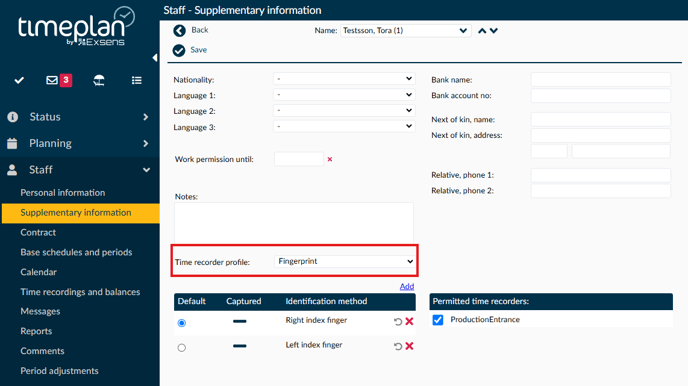
Task: Go to Time recordings and balances
Action: (80, 292)
